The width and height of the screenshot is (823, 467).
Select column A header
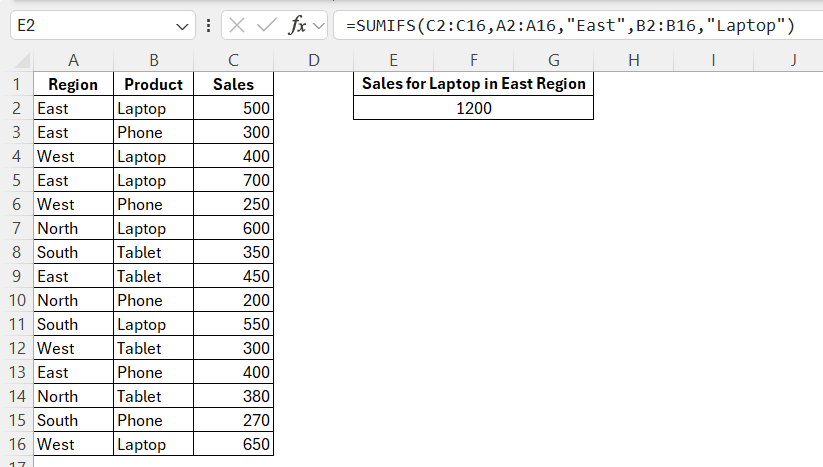click(x=73, y=60)
